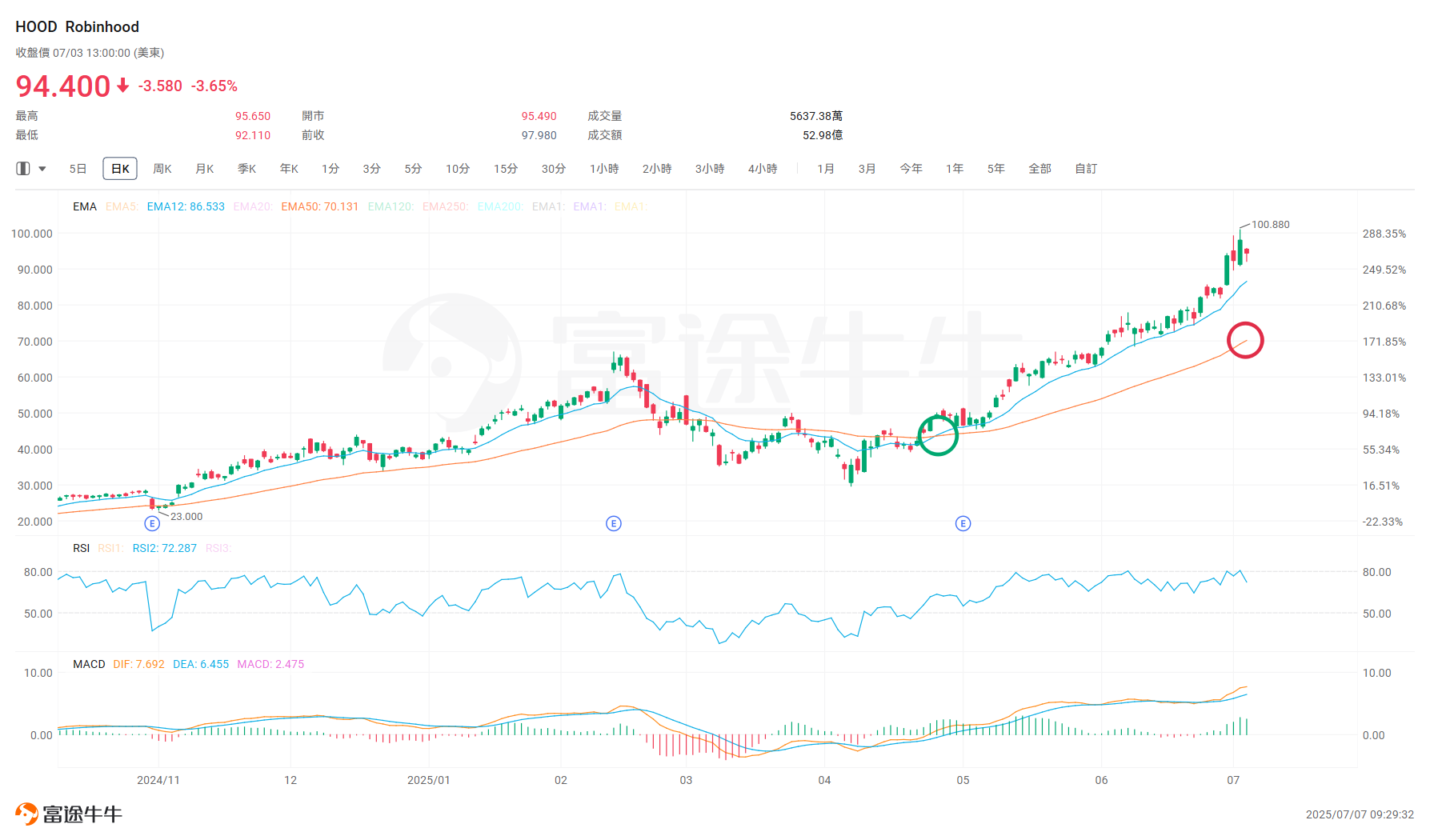
Task: Click the 100.880 high price label
Action: pos(1270,225)
